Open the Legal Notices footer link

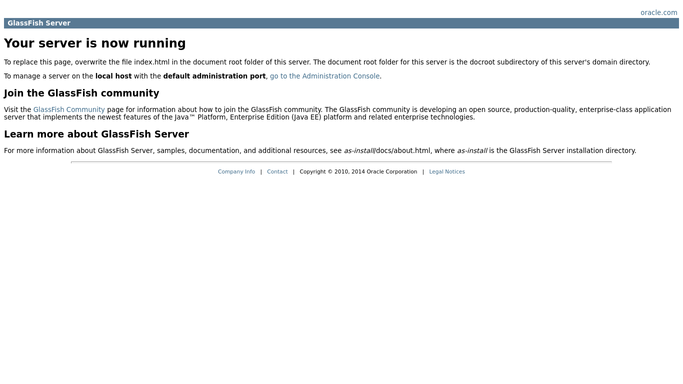(447, 172)
